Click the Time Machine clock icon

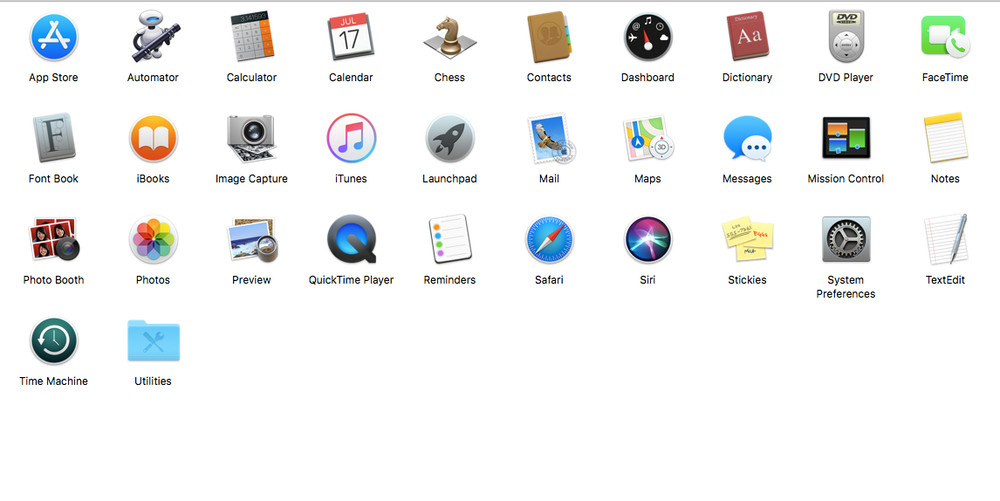click(54, 340)
